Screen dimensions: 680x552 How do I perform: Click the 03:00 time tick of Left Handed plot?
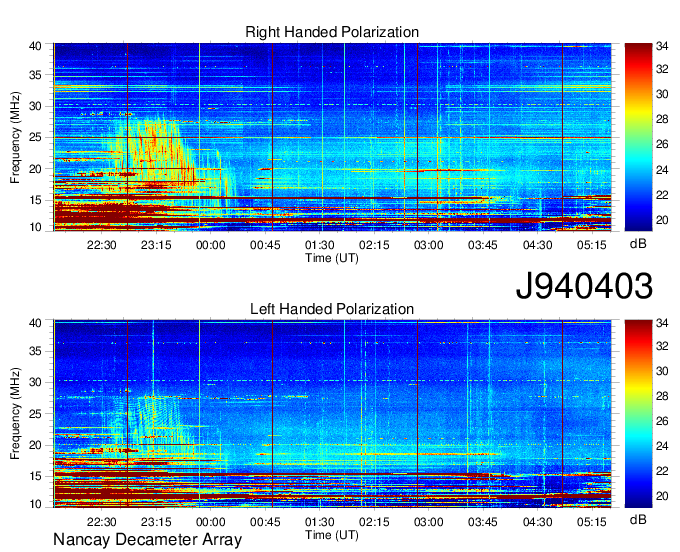(x=428, y=522)
